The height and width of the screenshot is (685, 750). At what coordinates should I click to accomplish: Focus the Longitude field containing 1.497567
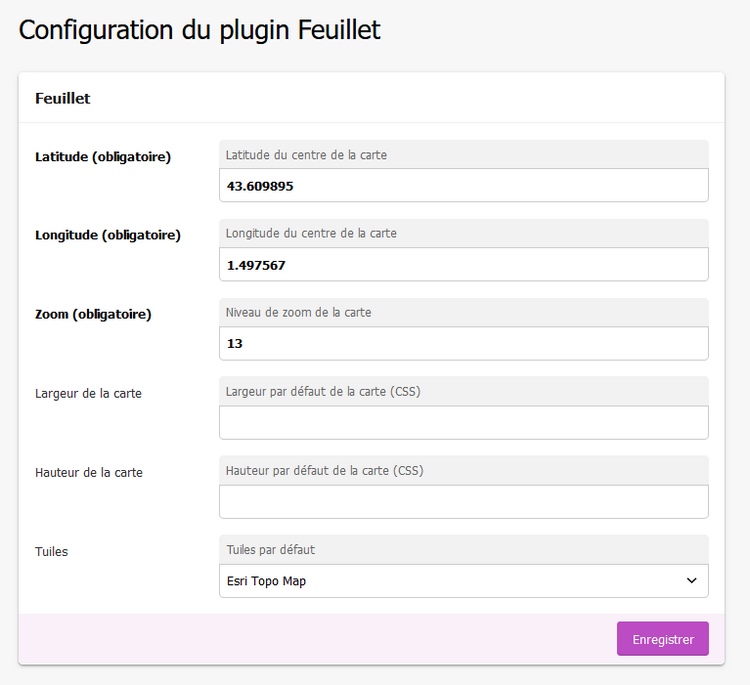coord(463,265)
